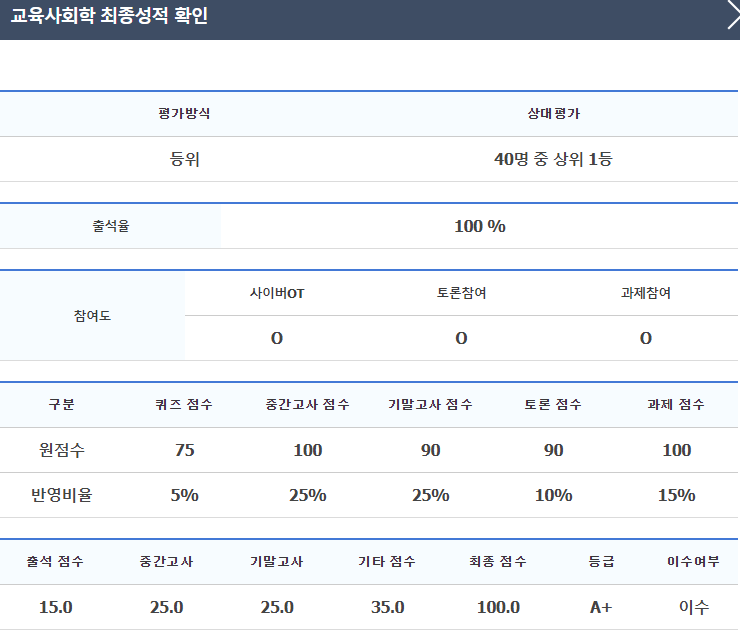This screenshot has height=630, width=740.
Task: Select the 최종 점수 header
Action: [x=498, y=562]
